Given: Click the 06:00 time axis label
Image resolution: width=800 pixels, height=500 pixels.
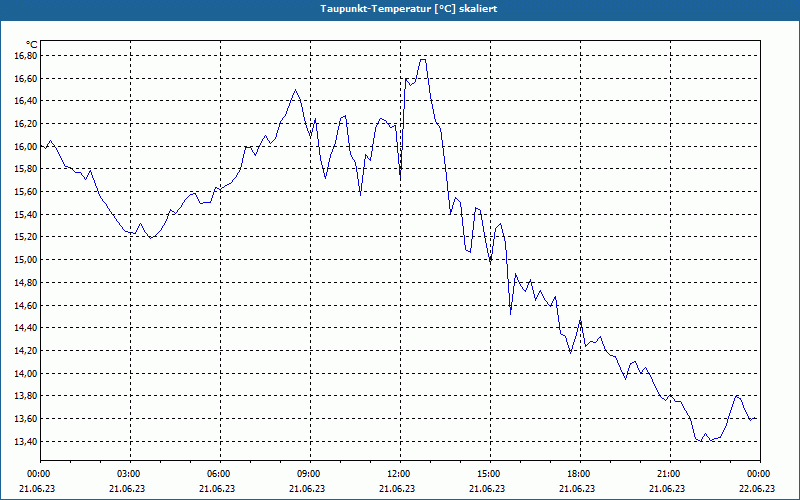Looking at the screenshot, I should tap(220, 474).
